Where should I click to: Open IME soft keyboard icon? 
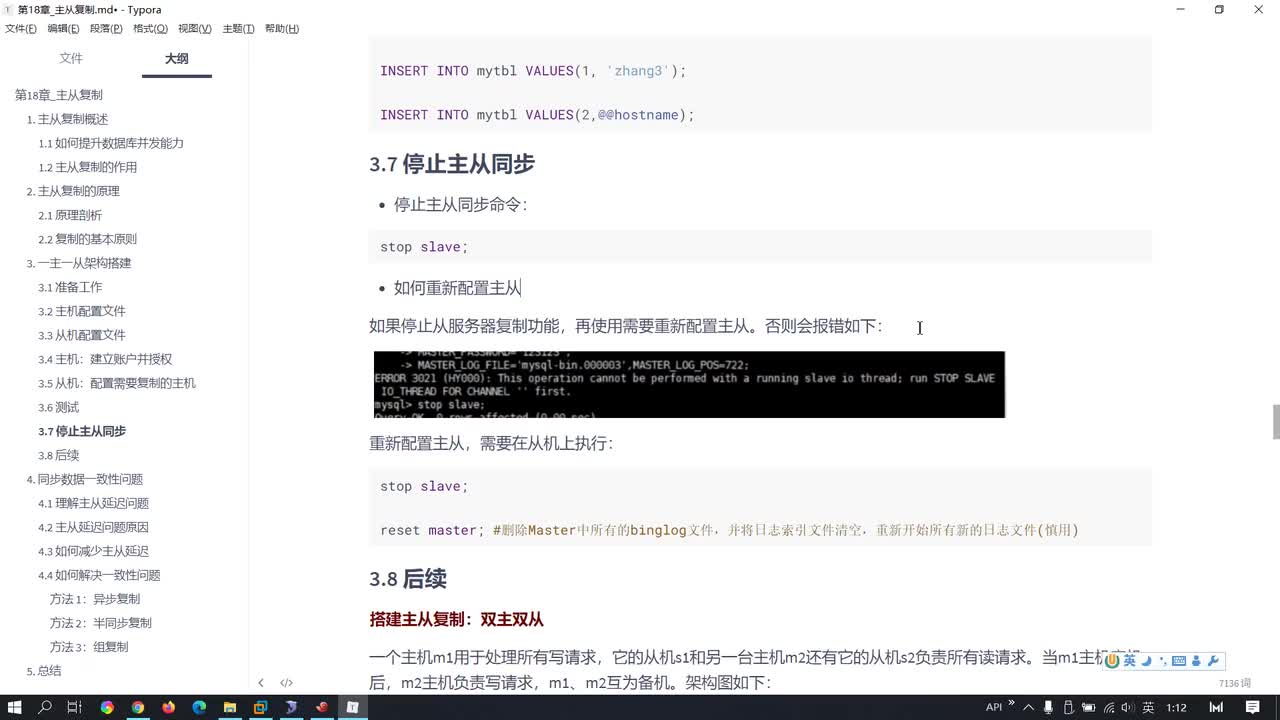1179,661
